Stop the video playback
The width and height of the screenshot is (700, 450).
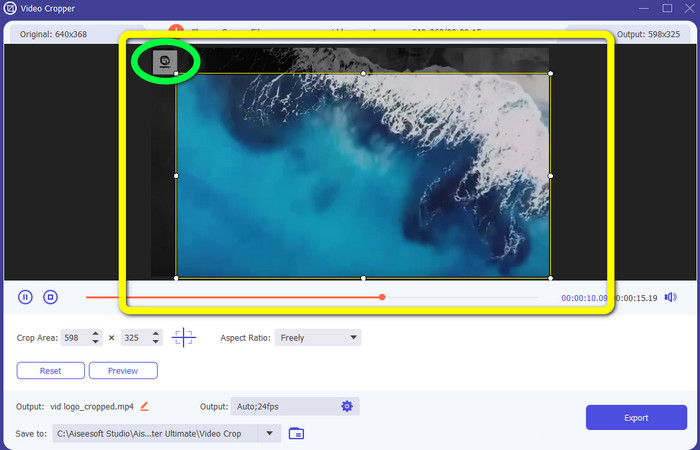click(50, 297)
